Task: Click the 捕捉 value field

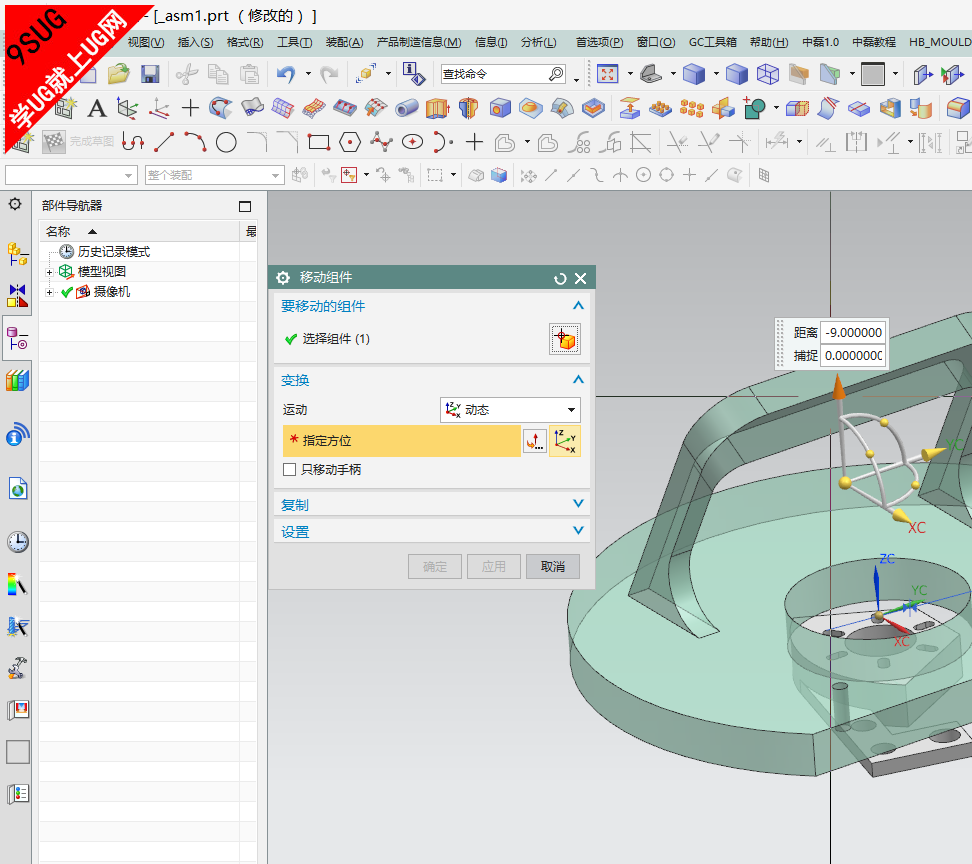Action: pos(853,356)
